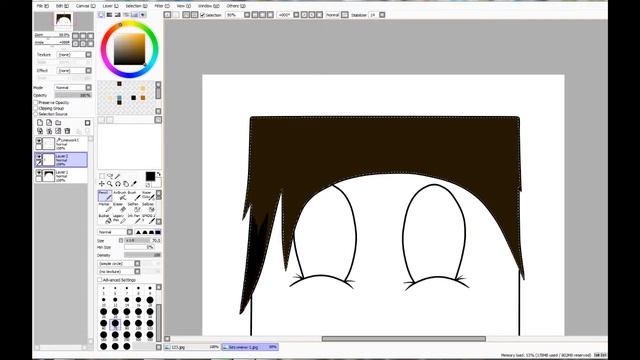This screenshot has height=360, width=640.
Task: Toggle the swatches panel icon
Action: 134,15
